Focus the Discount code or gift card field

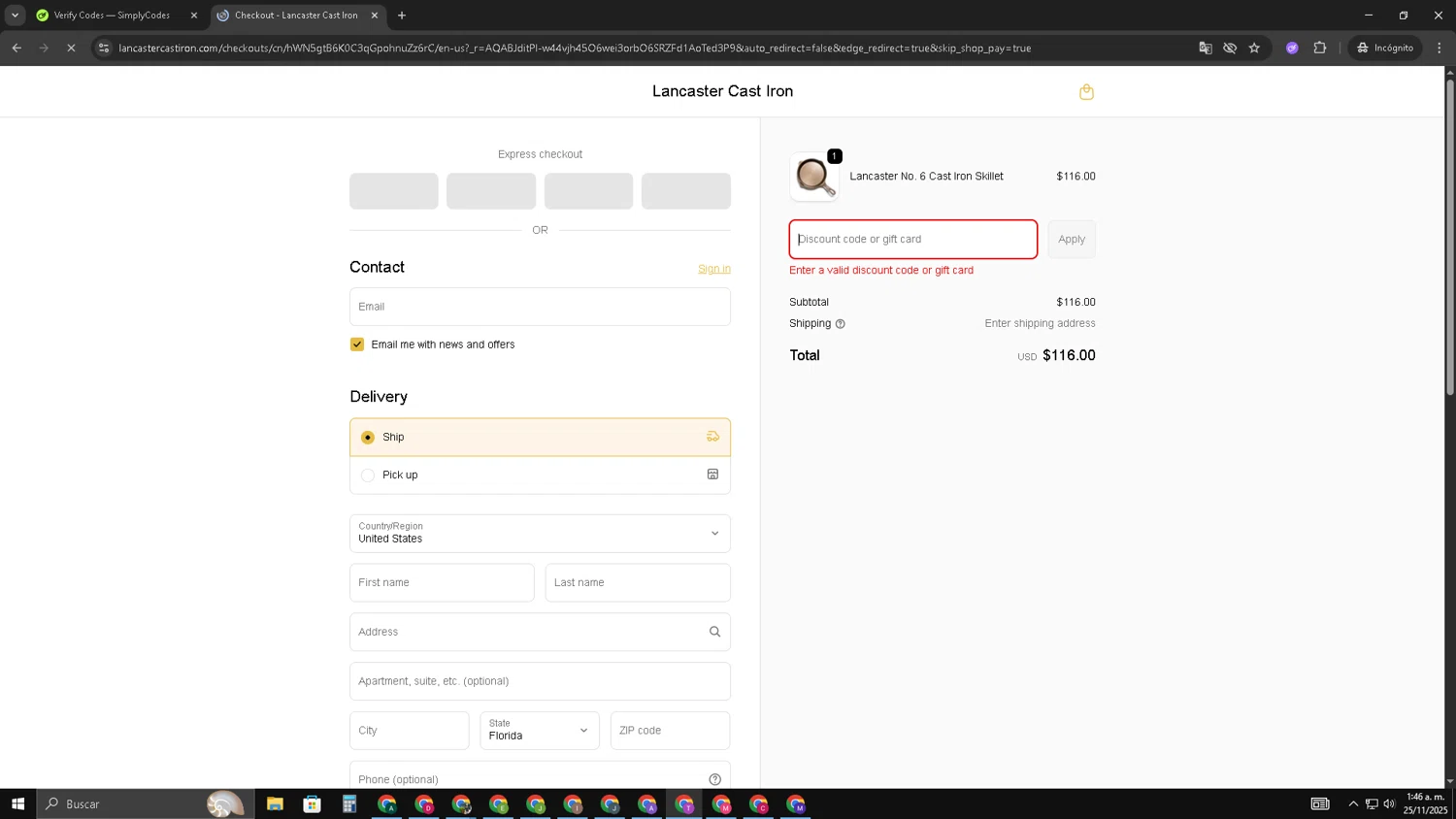click(913, 239)
